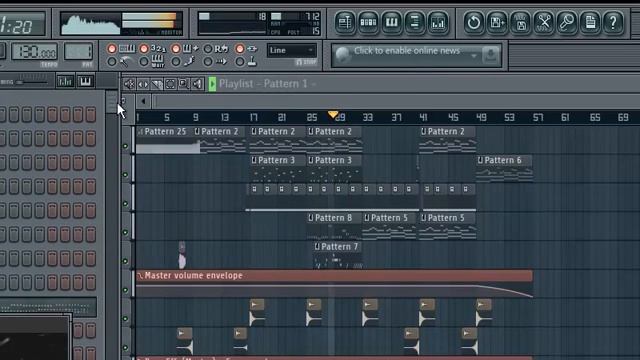Mute the Master volume envelope track

tap(126, 290)
